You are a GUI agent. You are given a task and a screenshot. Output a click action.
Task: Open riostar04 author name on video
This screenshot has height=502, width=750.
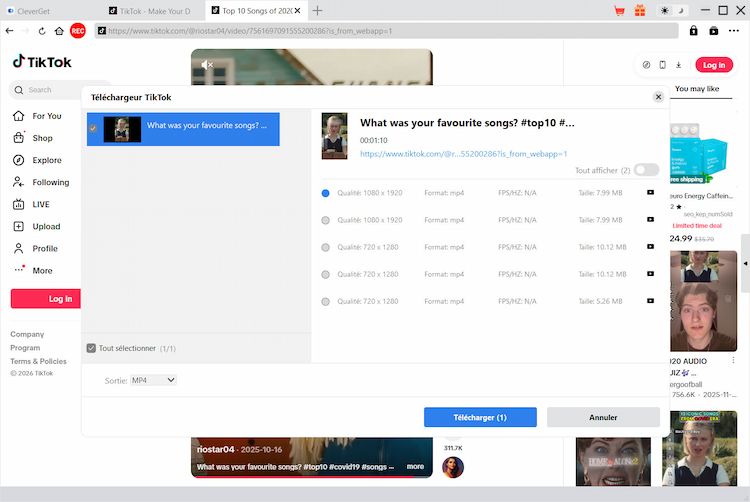(216, 449)
